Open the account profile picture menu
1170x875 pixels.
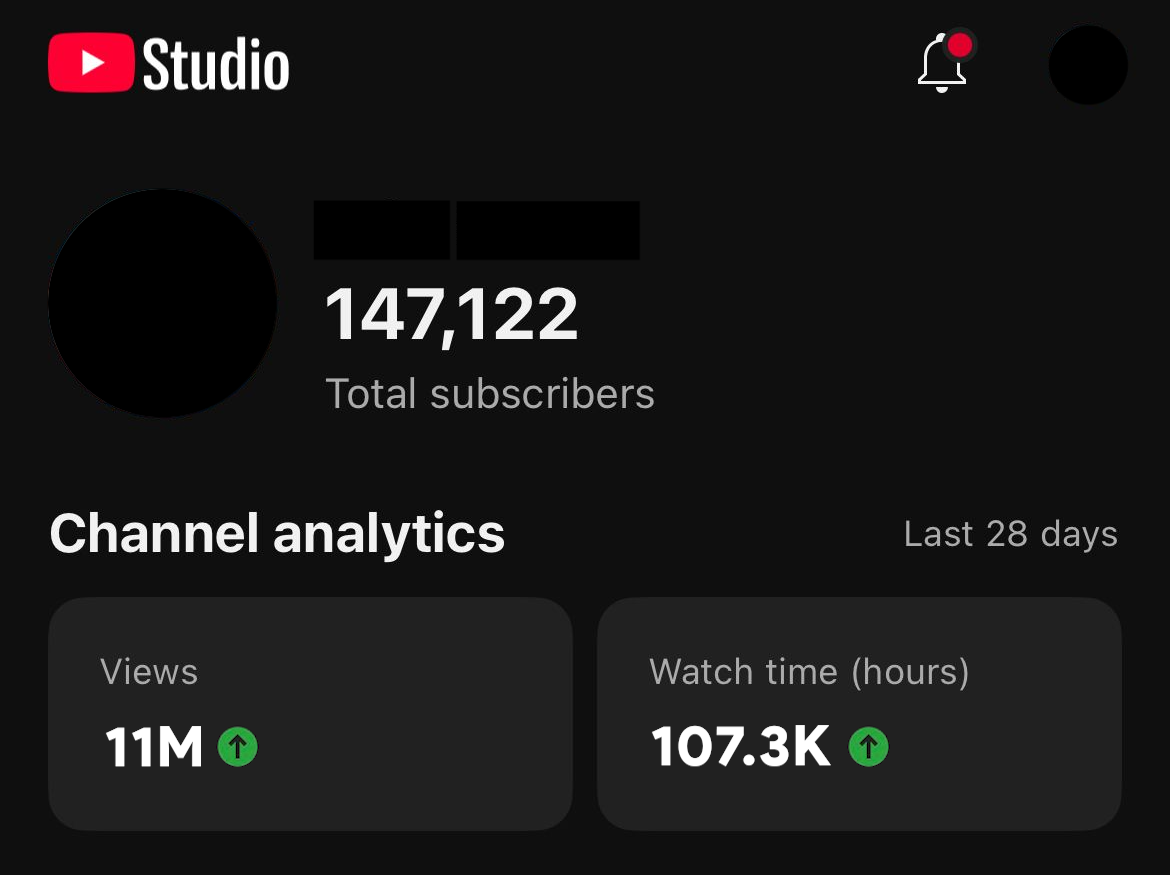[1087, 65]
